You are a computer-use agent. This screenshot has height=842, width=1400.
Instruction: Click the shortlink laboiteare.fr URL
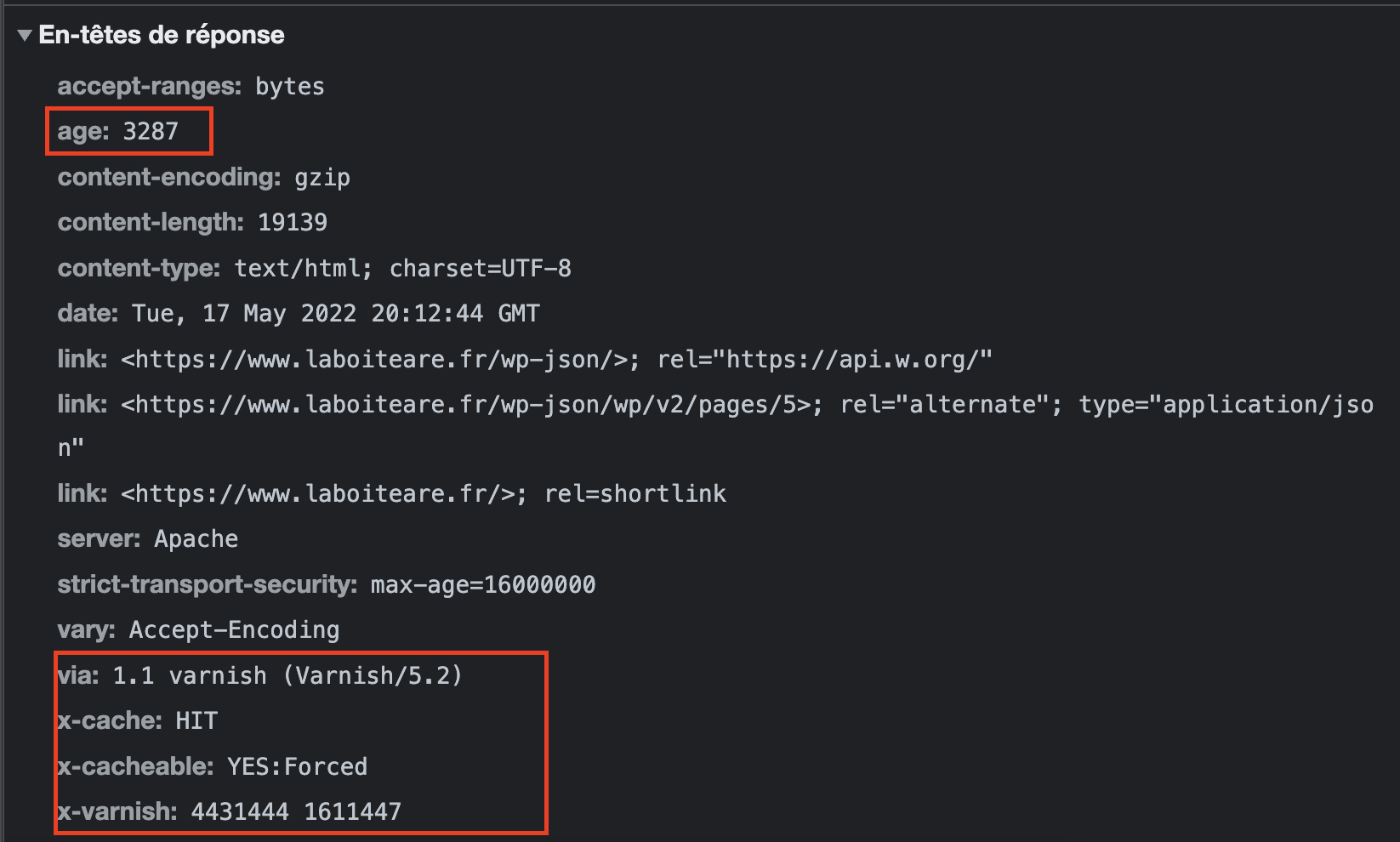[323, 493]
